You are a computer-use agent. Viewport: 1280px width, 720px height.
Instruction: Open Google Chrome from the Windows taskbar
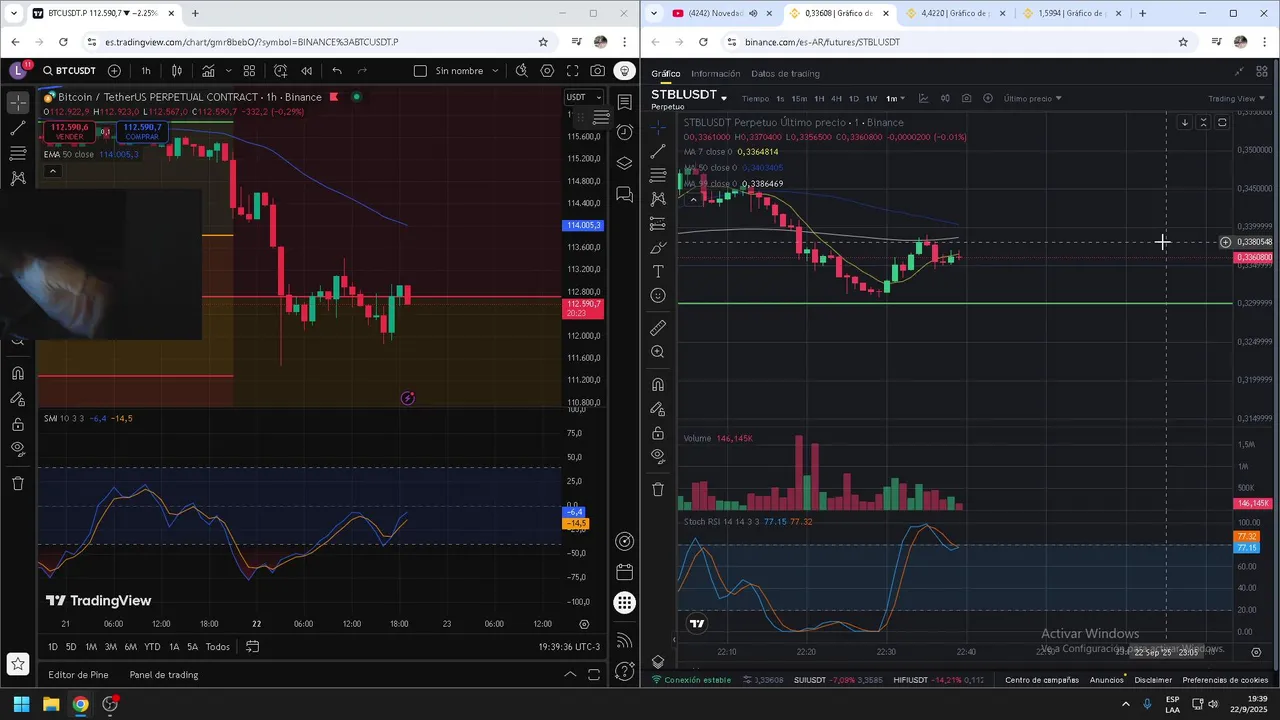tap(80, 704)
